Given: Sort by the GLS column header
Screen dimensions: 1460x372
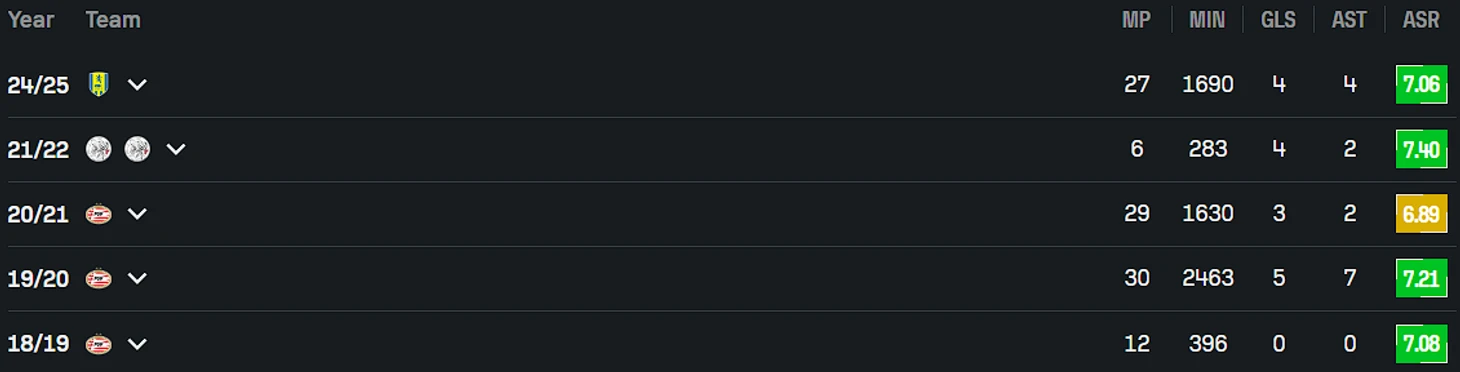Looking at the screenshot, I should point(1278,19).
